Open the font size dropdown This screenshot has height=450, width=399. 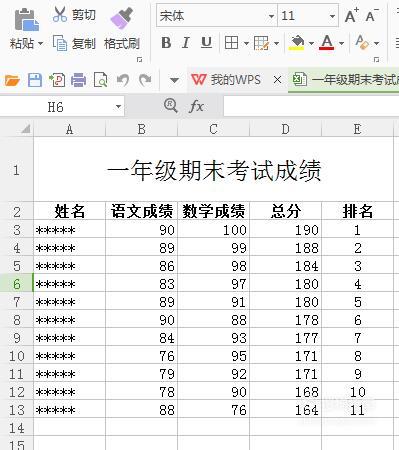[x=332, y=16]
